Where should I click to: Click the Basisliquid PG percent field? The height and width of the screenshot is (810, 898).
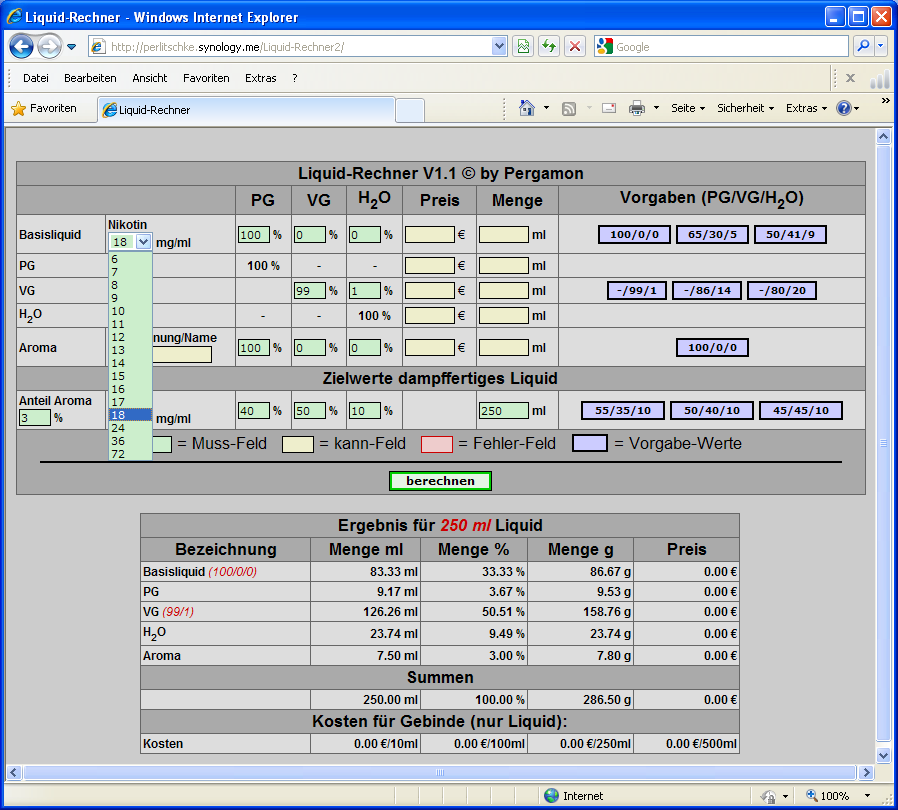(254, 234)
